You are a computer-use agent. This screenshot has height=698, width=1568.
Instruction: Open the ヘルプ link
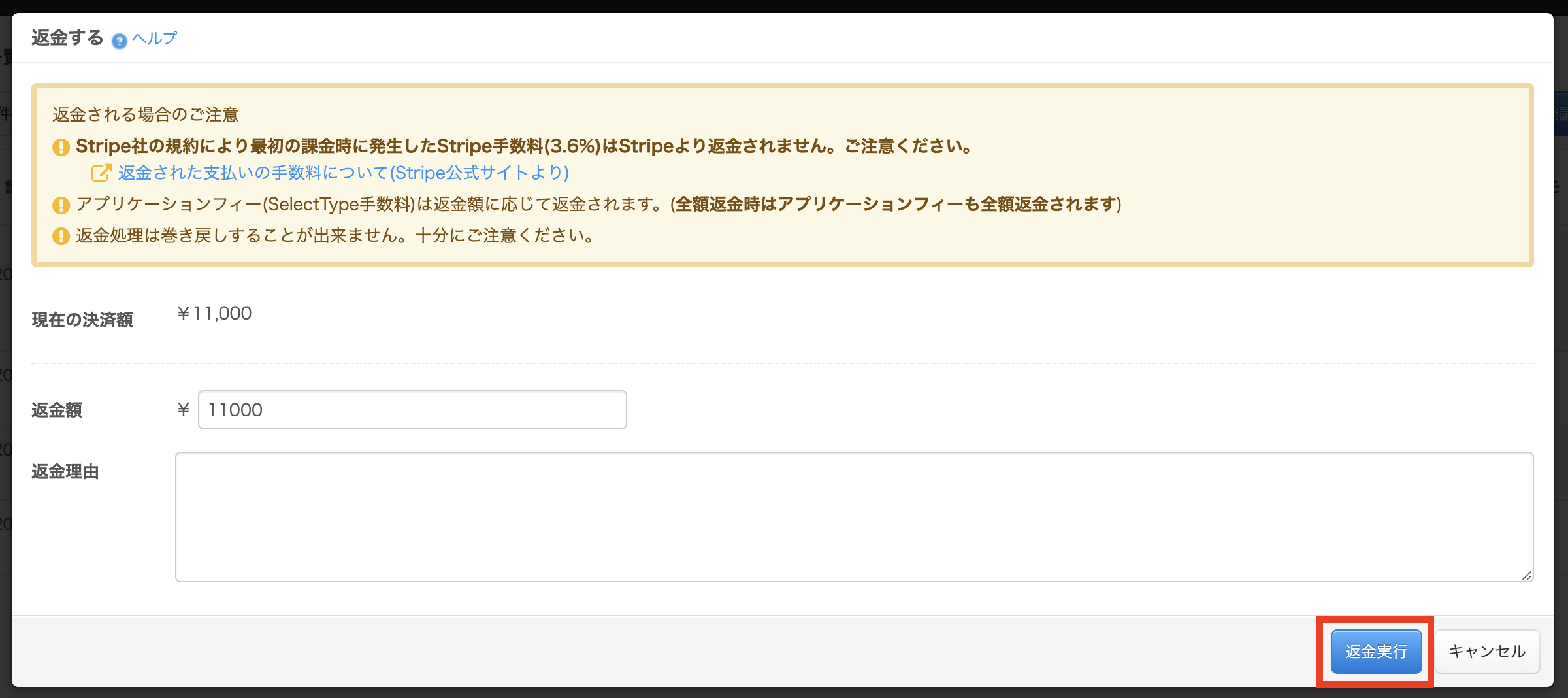coord(154,39)
